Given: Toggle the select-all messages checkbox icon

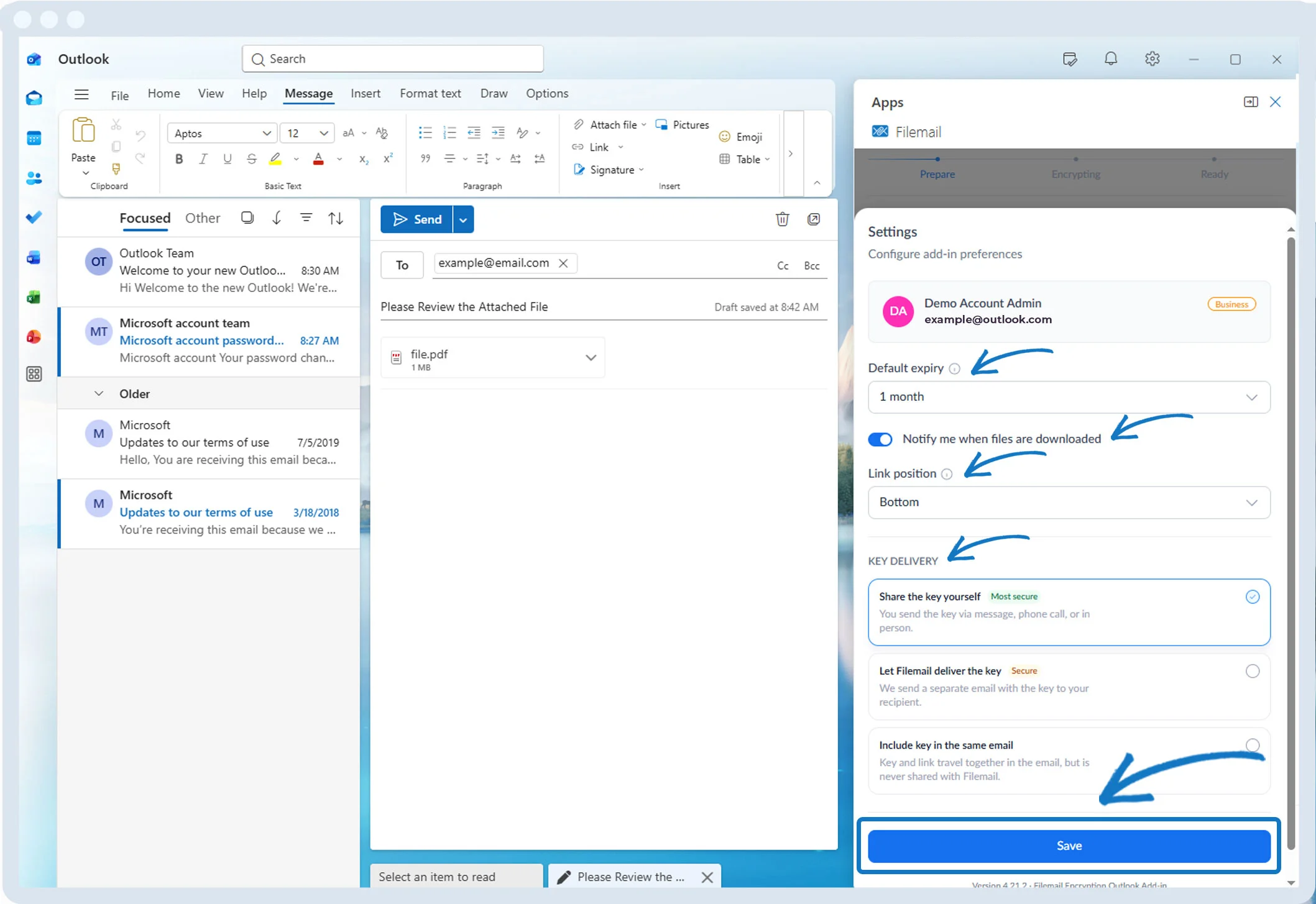Looking at the screenshot, I should click(247, 217).
